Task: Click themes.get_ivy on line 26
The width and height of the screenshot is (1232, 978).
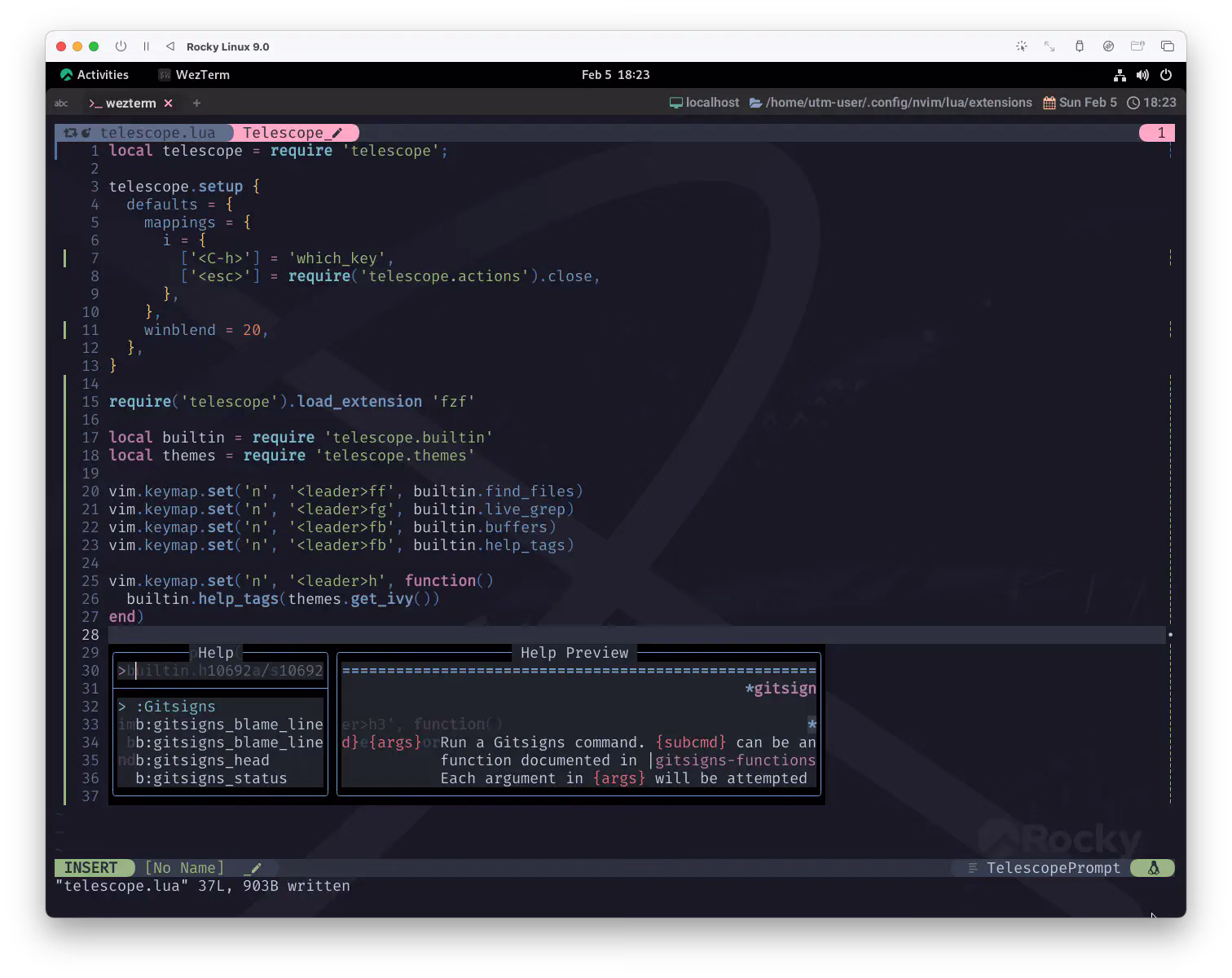Action: tap(350, 599)
